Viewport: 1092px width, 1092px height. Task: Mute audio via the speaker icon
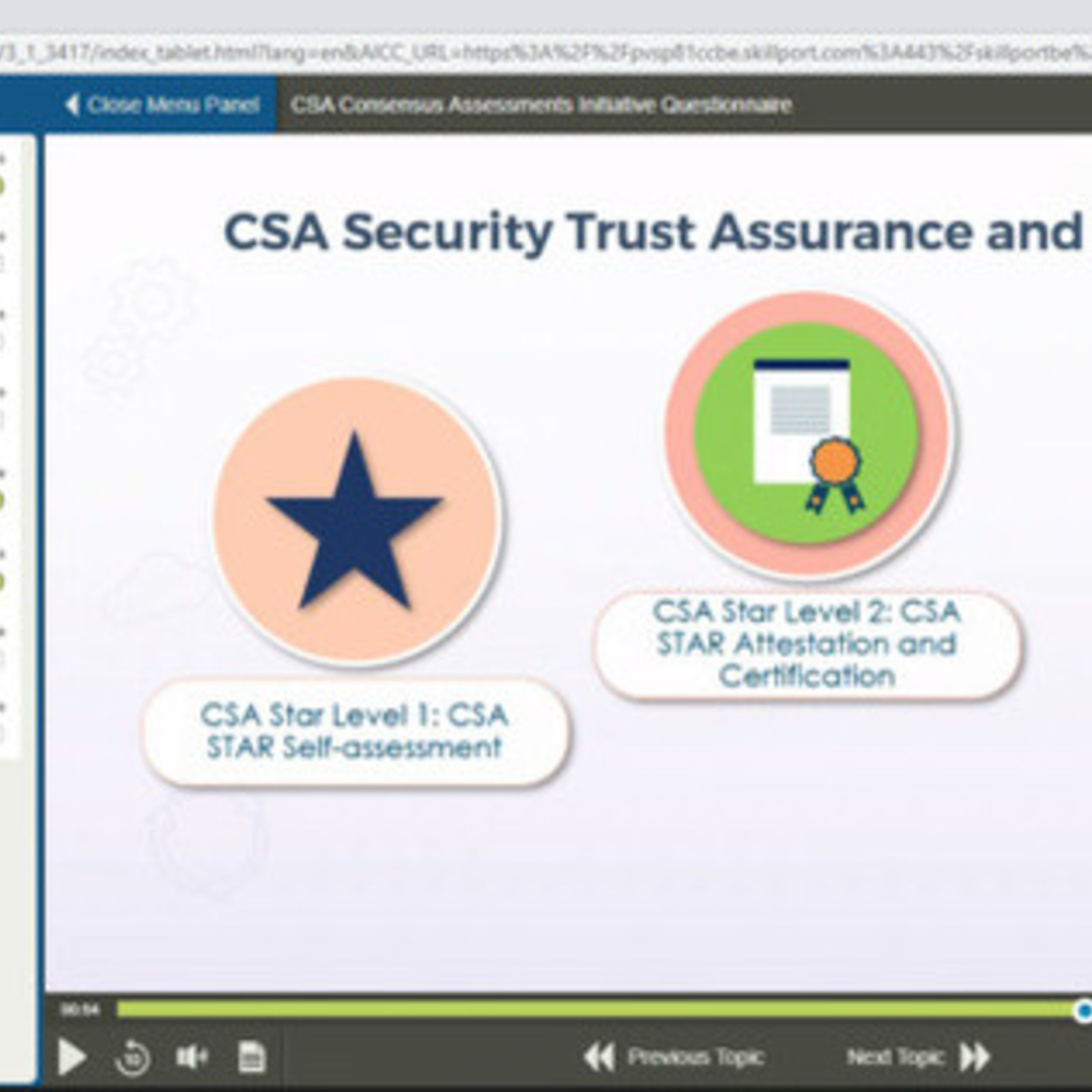point(192,1057)
